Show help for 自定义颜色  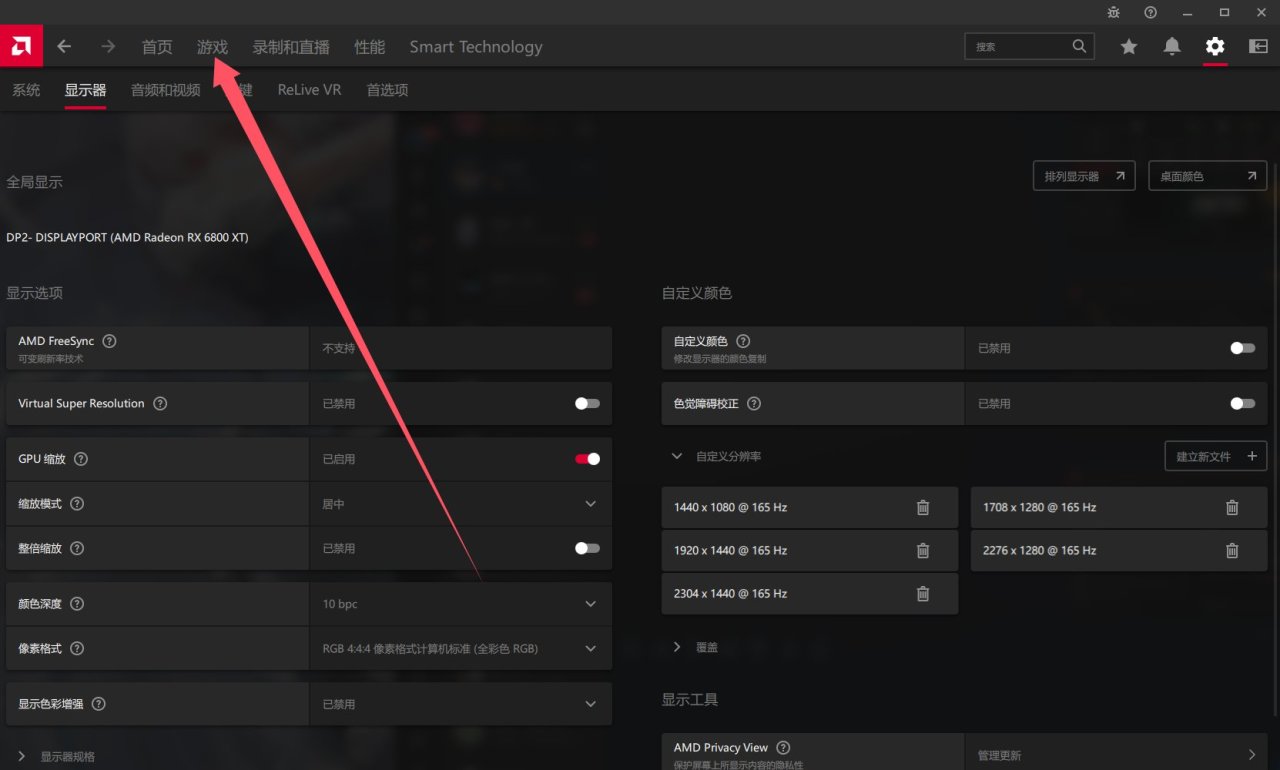click(743, 341)
